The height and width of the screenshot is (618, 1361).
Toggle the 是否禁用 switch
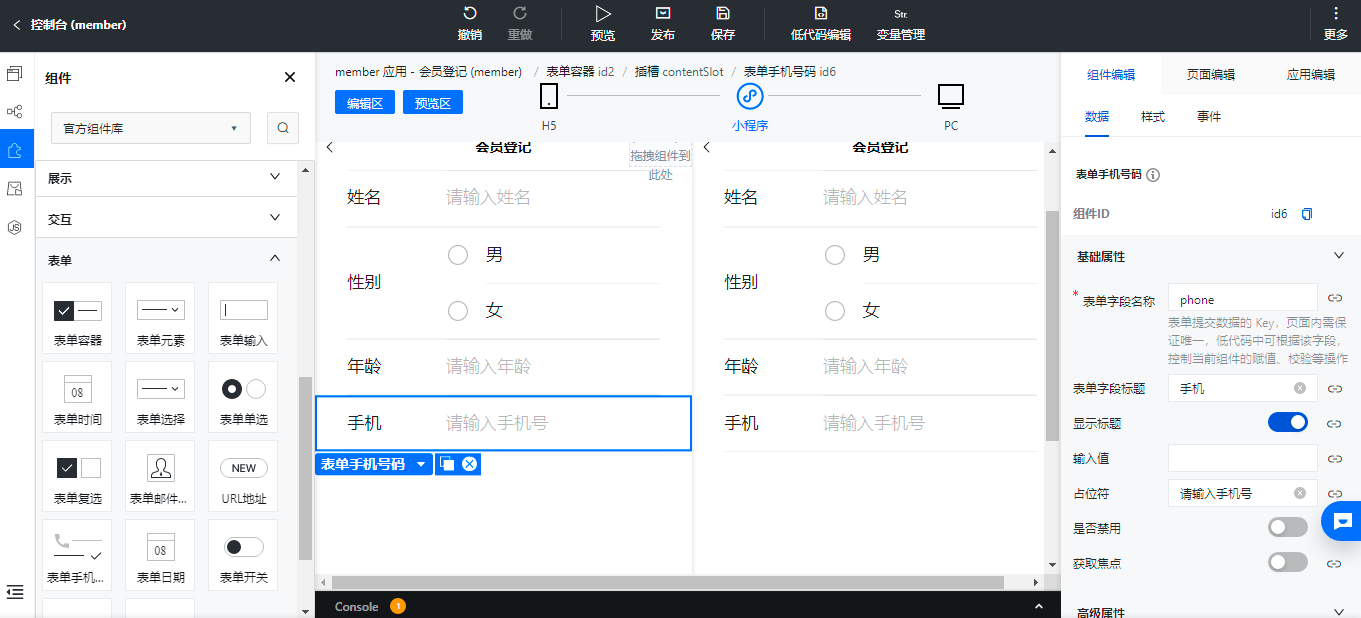point(1288,527)
